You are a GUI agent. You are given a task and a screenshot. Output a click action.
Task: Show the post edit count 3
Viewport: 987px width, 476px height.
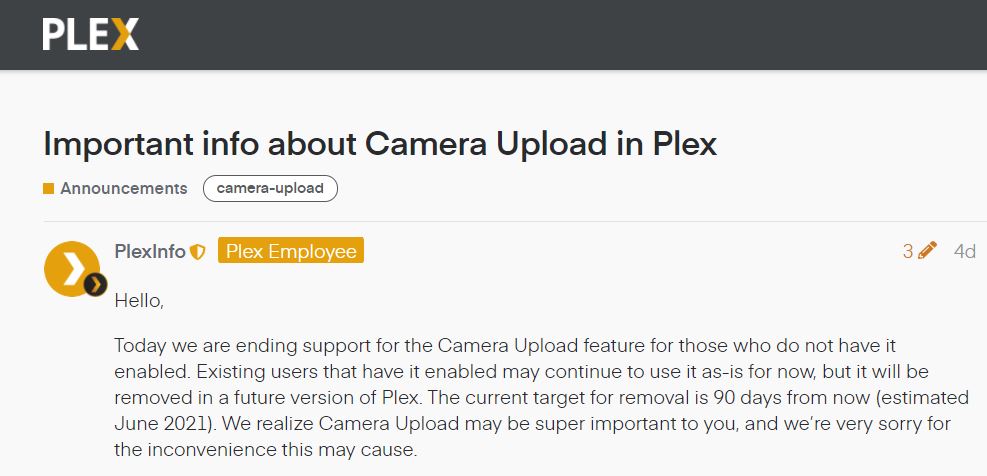point(908,251)
